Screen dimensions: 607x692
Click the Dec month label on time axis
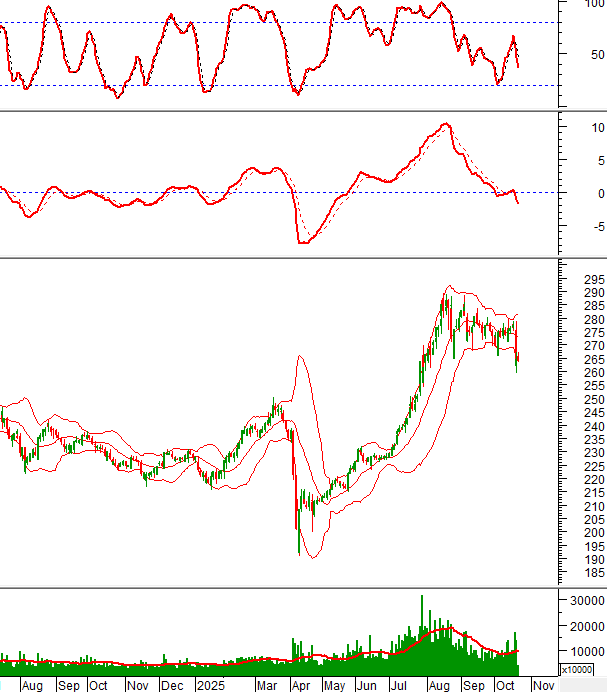tap(172, 685)
